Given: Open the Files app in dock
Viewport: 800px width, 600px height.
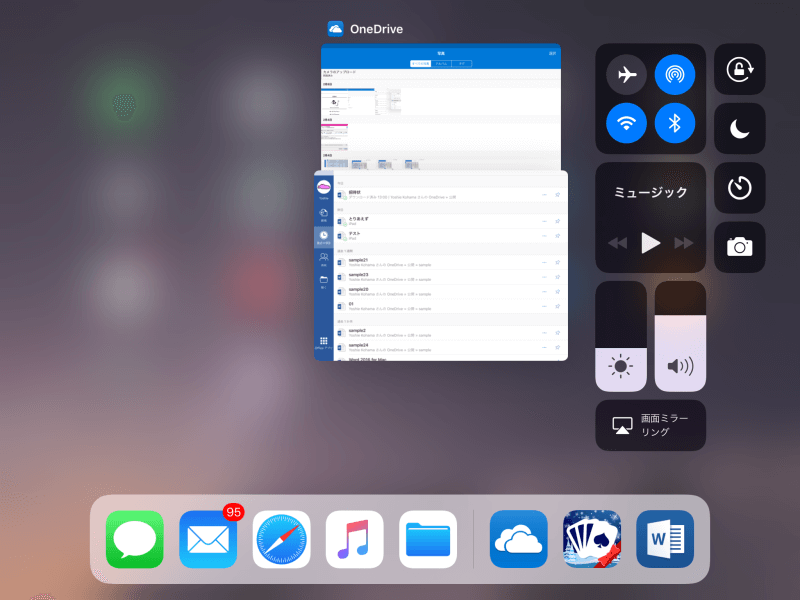Looking at the screenshot, I should click(428, 539).
